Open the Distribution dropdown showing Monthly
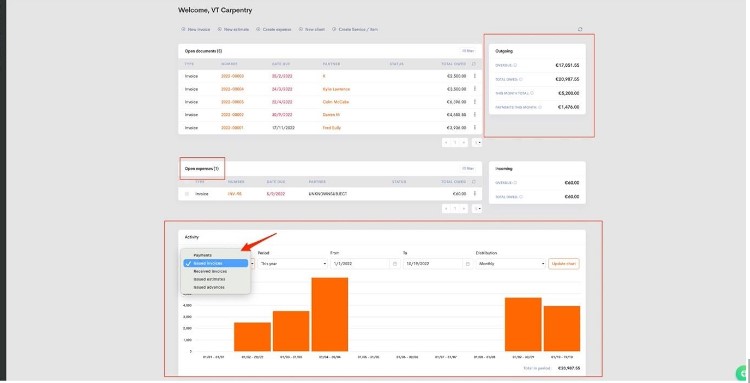Image resolution: width=750 pixels, height=383 pixels. (510, 263)
